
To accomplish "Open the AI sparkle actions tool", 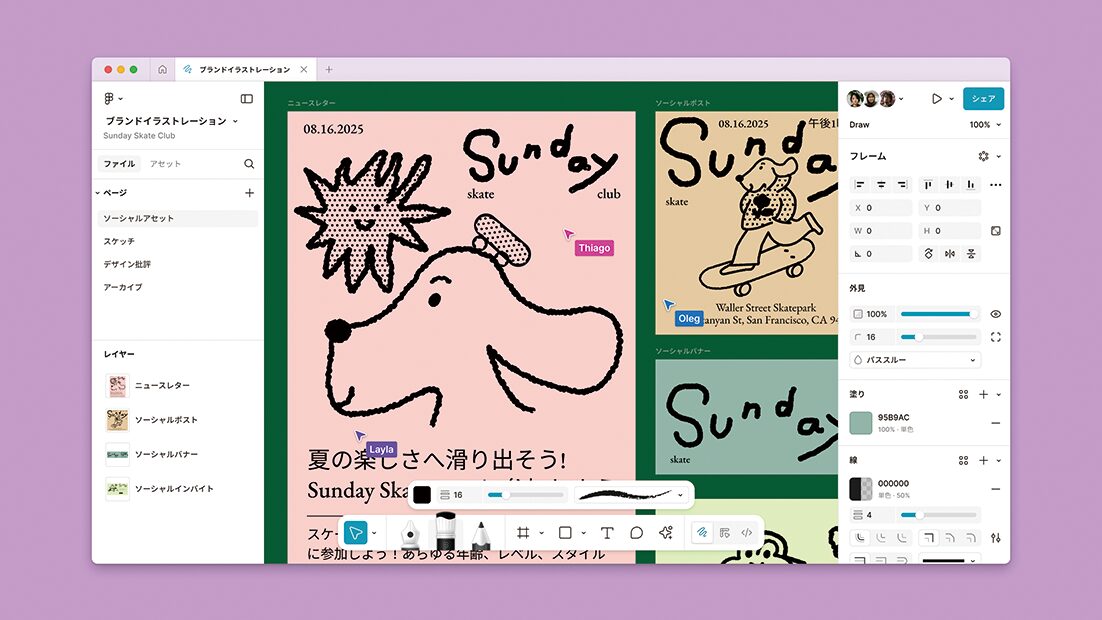I will coord(666,533).
